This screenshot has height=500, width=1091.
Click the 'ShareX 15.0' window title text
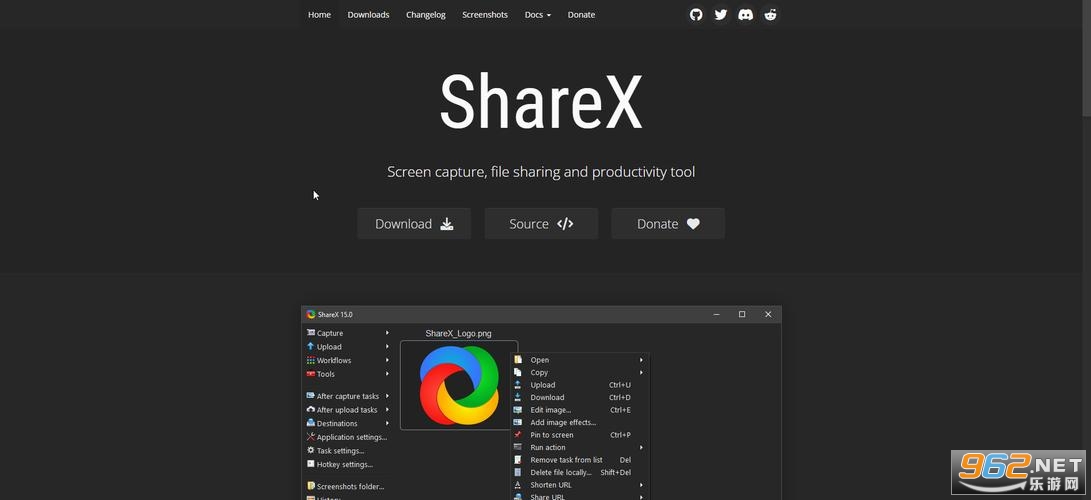[335, 314]
